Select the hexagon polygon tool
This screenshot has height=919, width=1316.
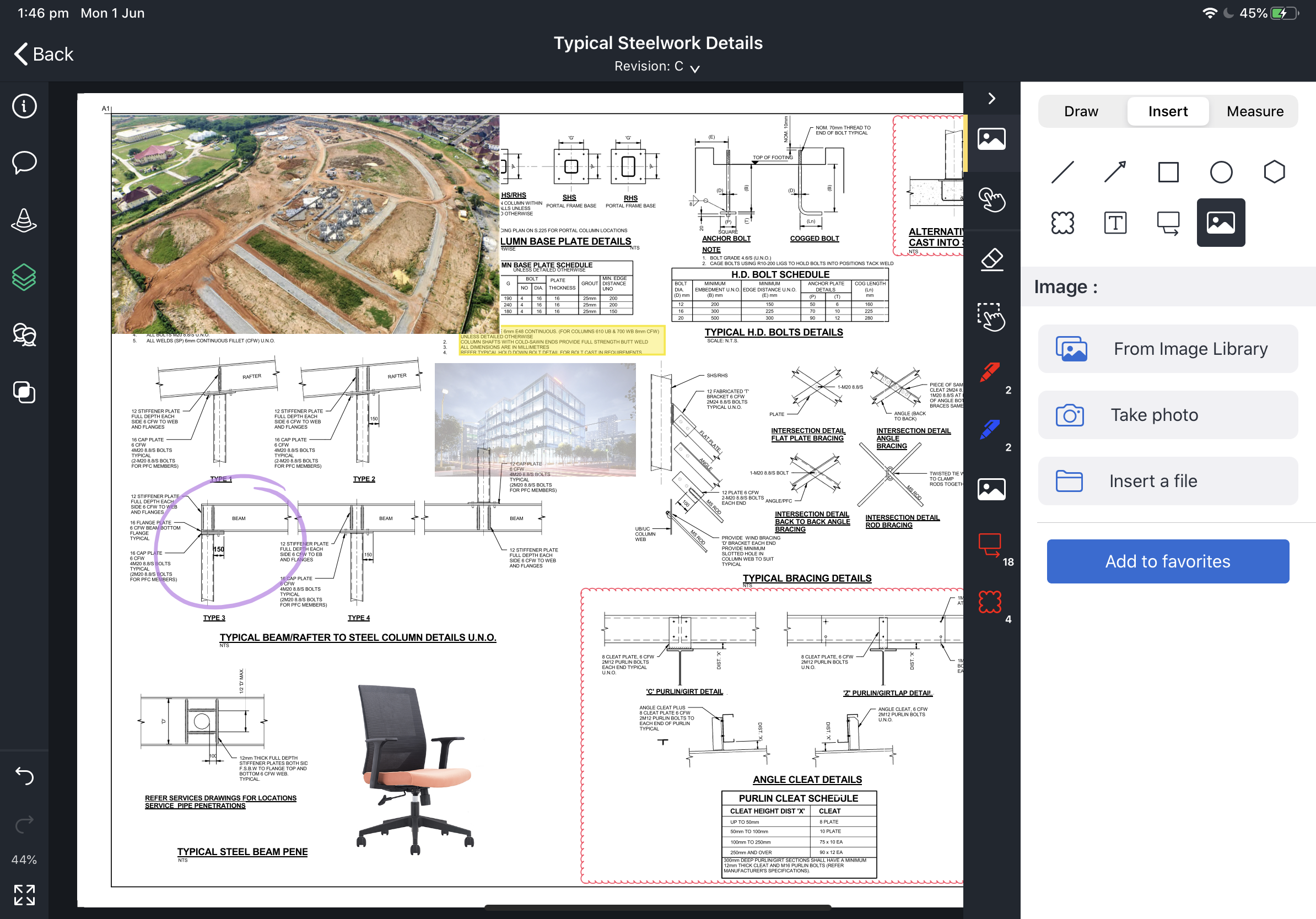1274,172
